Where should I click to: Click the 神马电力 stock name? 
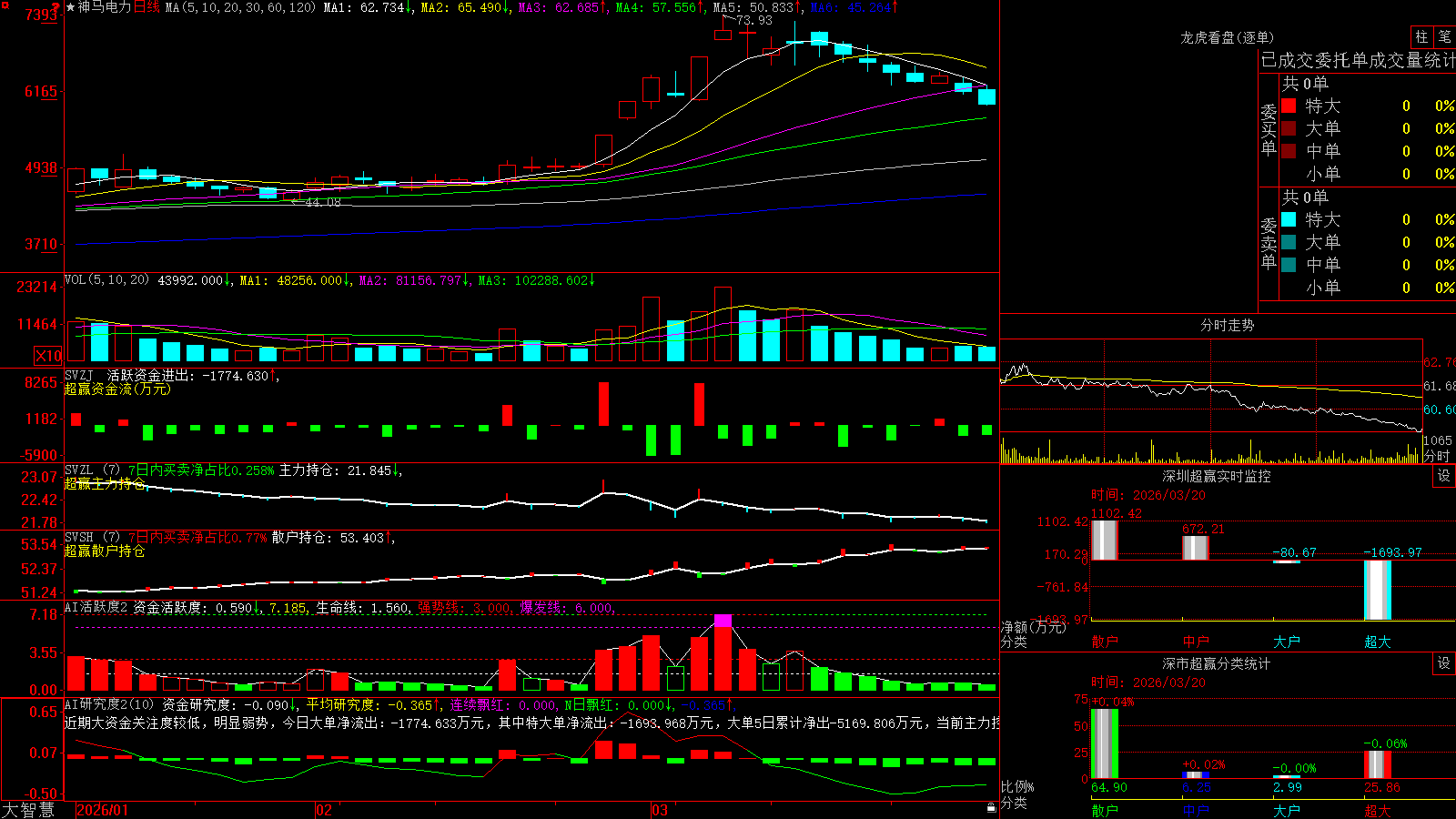coord(105,7)
